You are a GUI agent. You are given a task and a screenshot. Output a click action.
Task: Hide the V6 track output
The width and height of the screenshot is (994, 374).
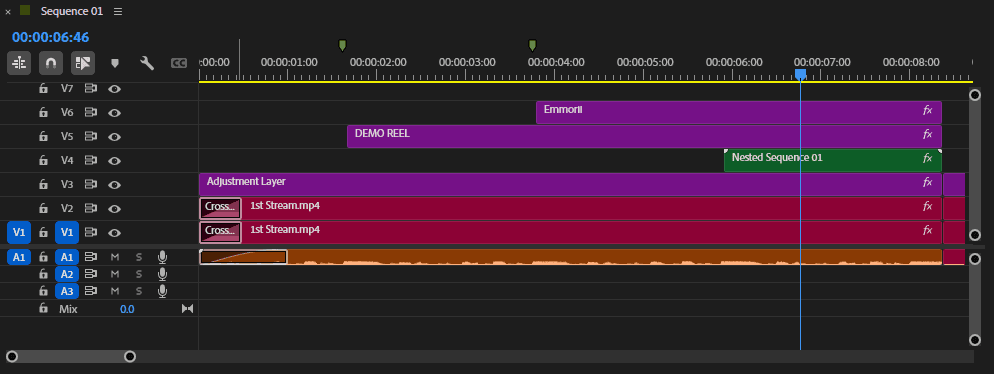114,113
